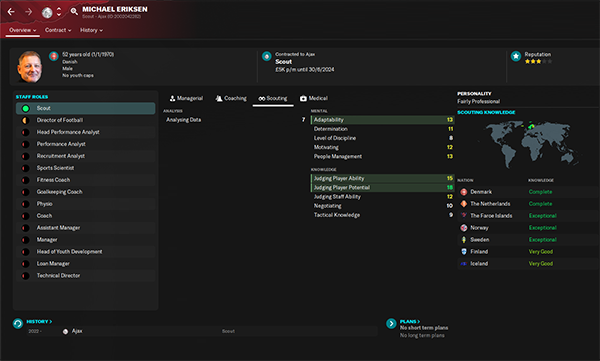
Task: Click the back arrow icon
Action: [11, 12]
